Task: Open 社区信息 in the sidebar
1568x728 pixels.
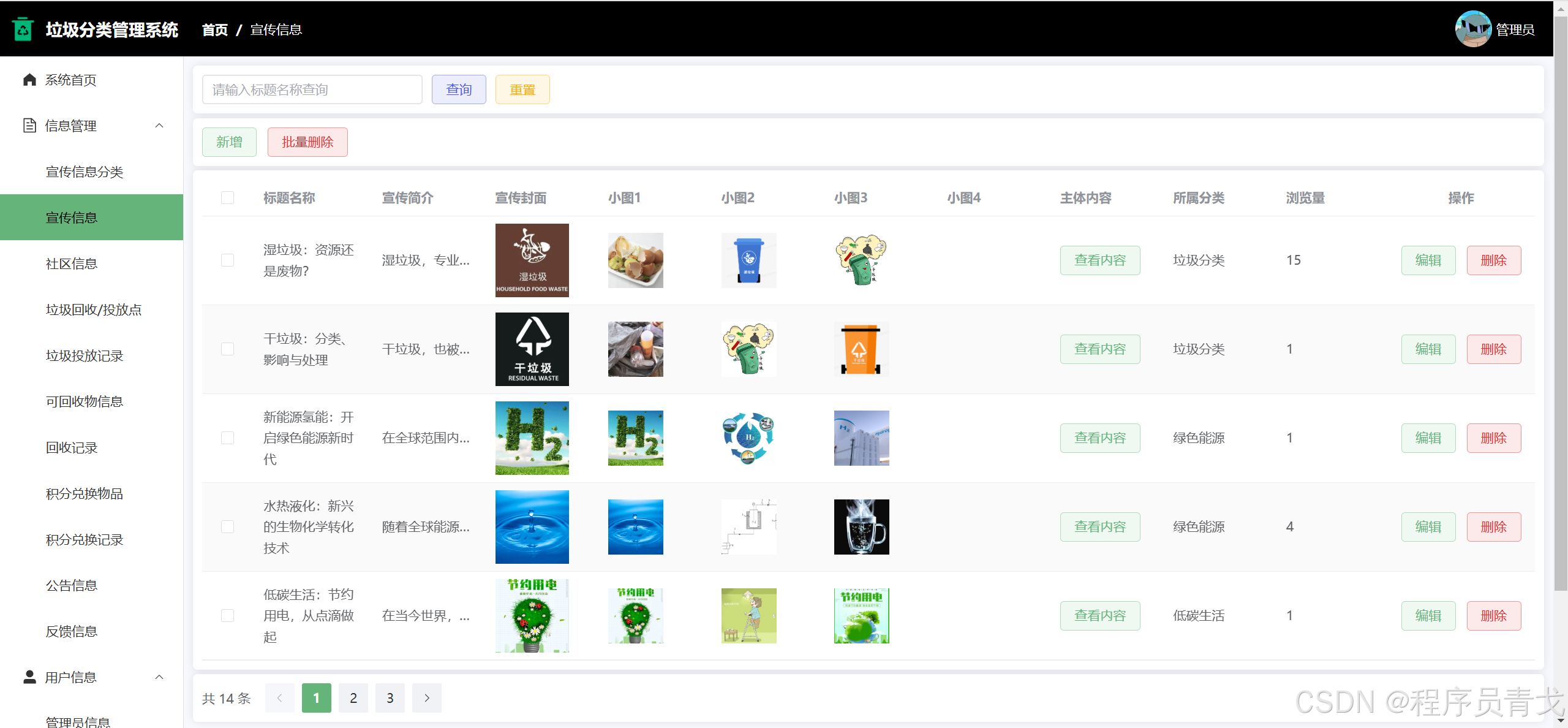Action: (72, 264)
